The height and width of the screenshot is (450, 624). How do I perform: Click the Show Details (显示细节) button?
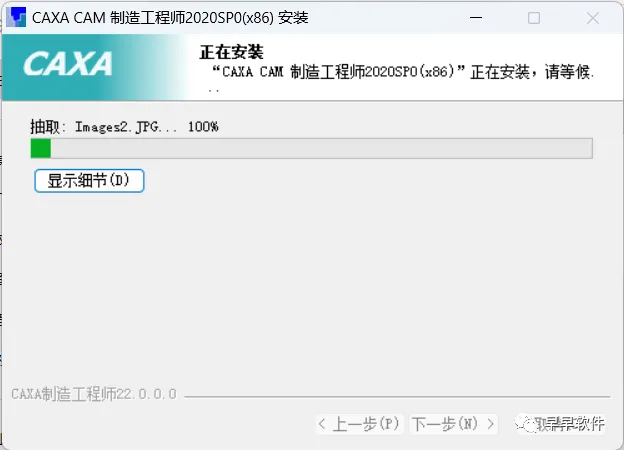tap(89, 181)
